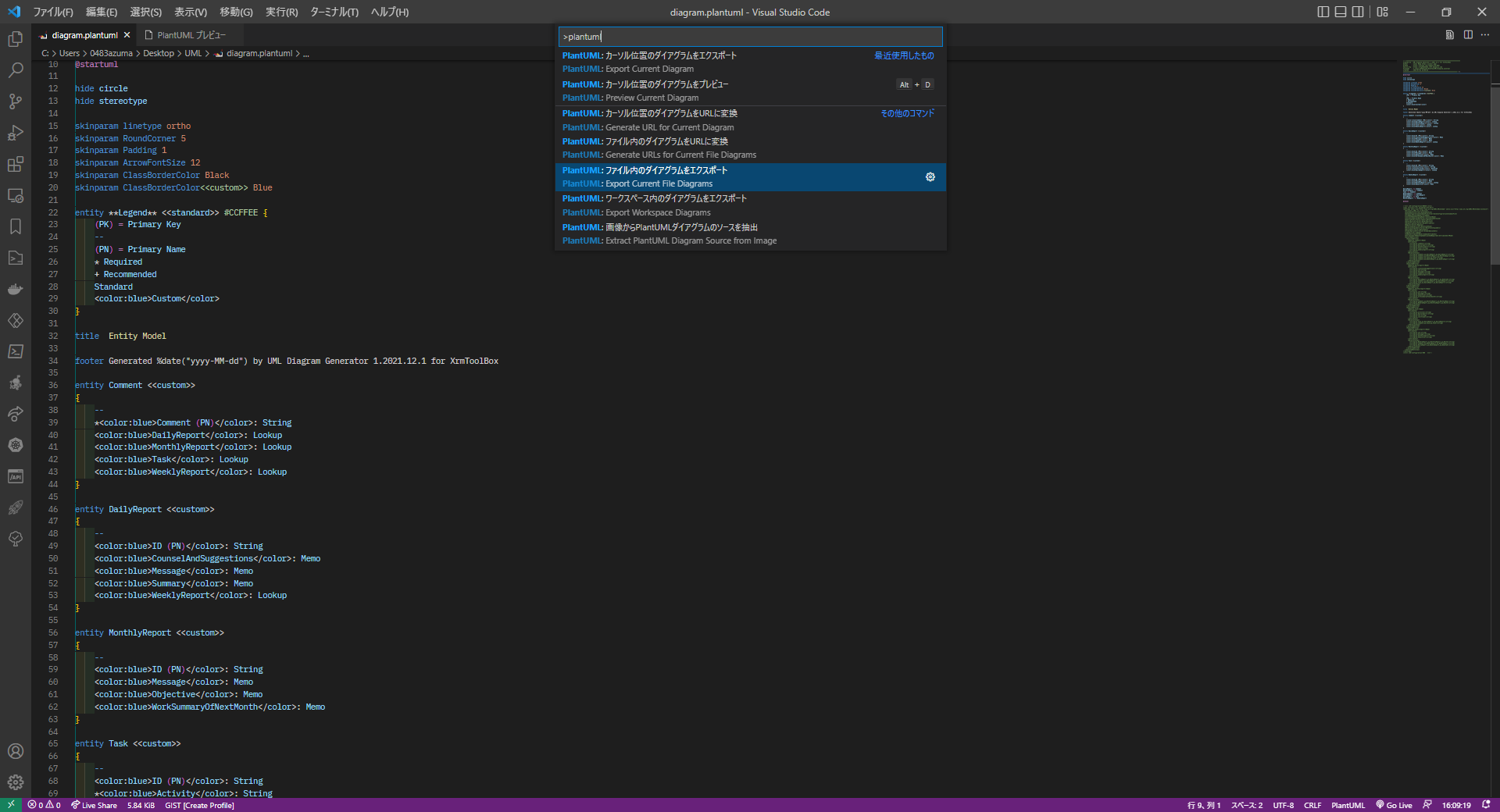
Task: Toggle the Panel layout icon
Action: point(1341,12)
